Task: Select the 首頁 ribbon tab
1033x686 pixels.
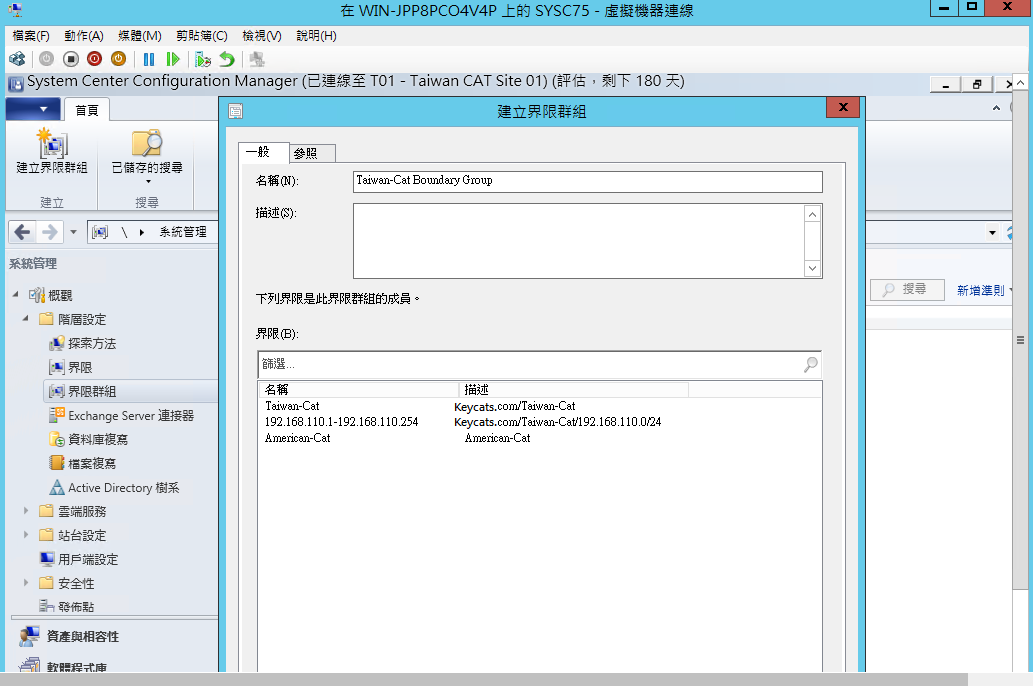Action: pyautogui.click(x=86, y=110)
